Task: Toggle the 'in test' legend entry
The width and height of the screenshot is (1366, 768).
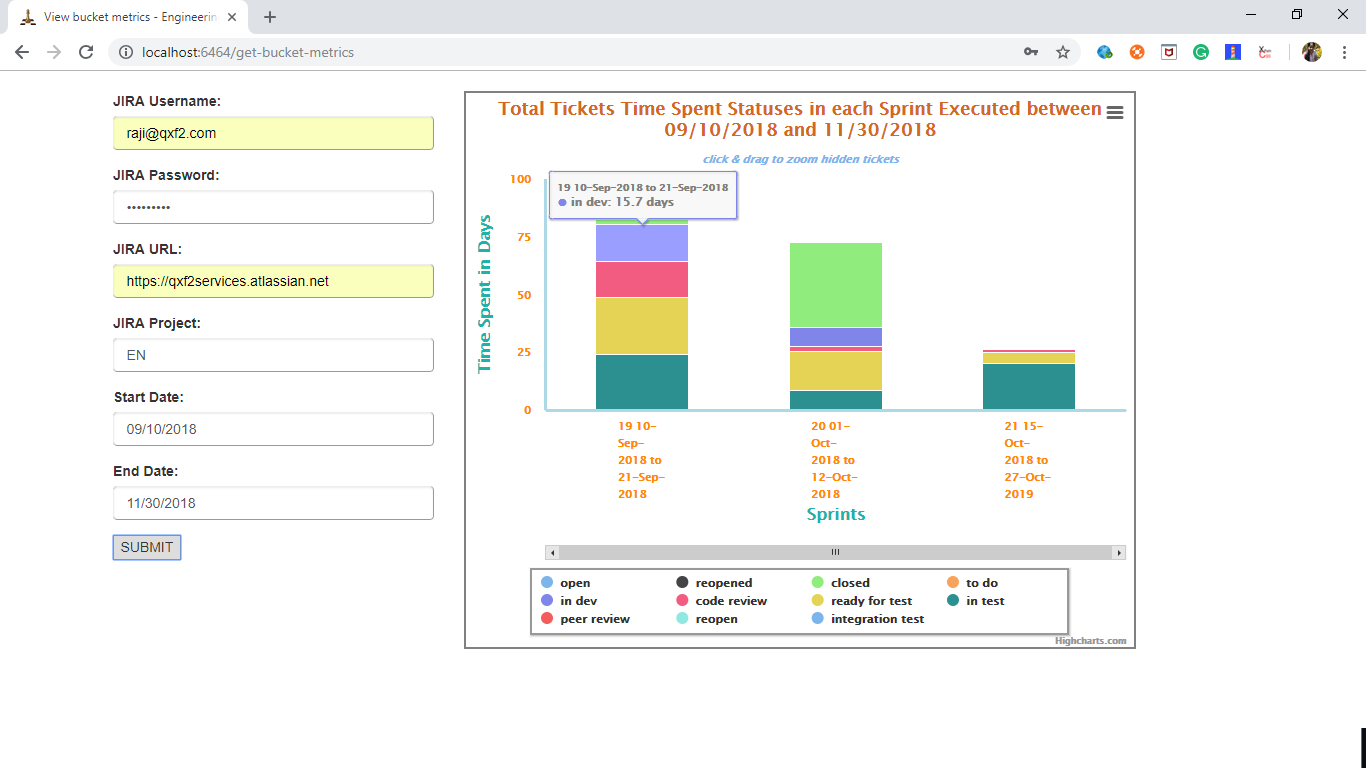Action: (x=984, y=601)
